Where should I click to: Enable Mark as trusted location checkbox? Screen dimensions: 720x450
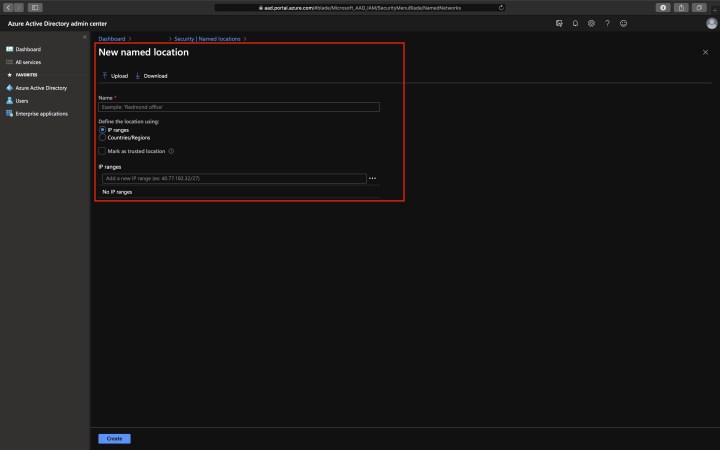(x=102, y=151)
